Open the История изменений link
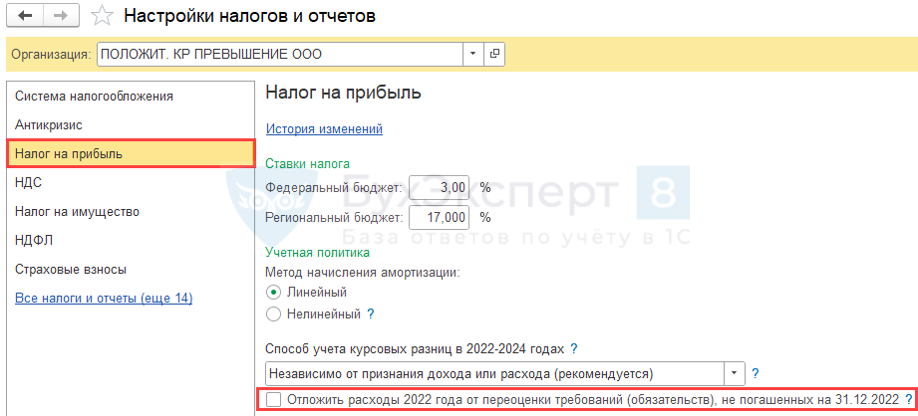 pos(324,129)
